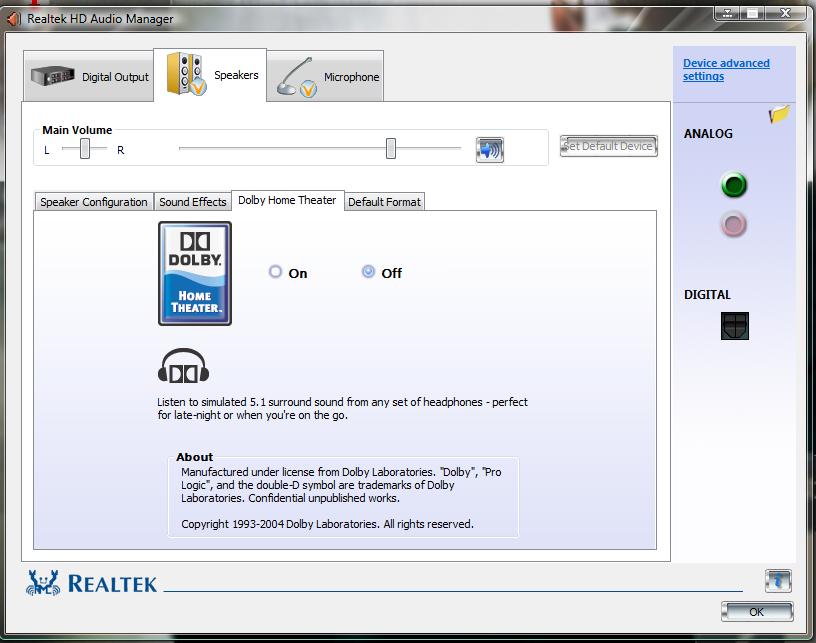Click the ANALOG section label

click(708, 134)
